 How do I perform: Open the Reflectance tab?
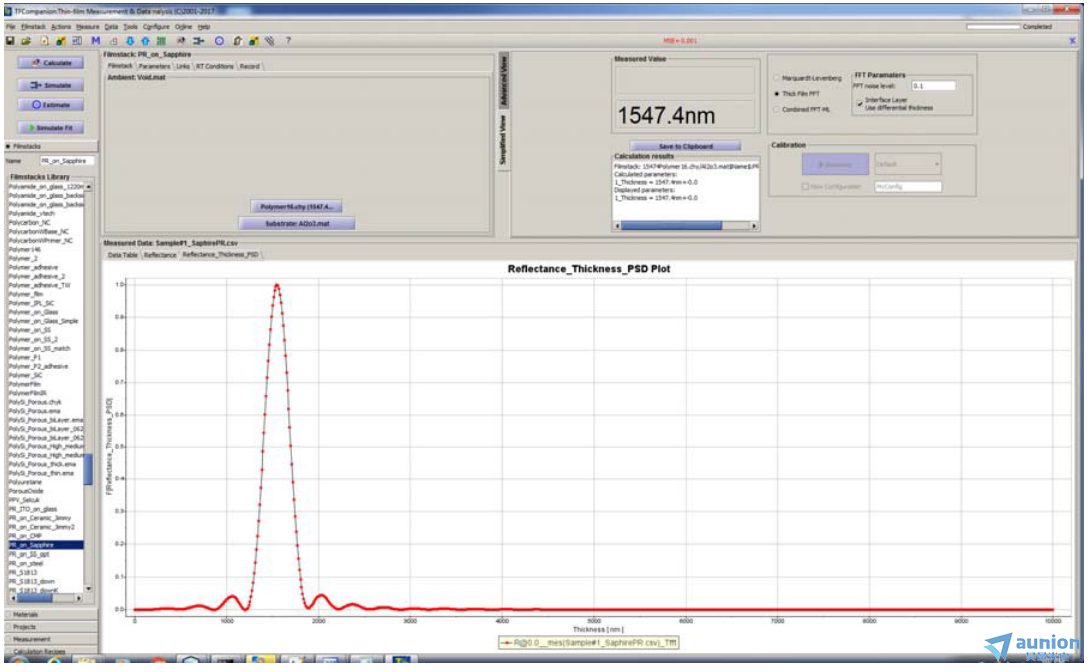[x=160, y=255]
